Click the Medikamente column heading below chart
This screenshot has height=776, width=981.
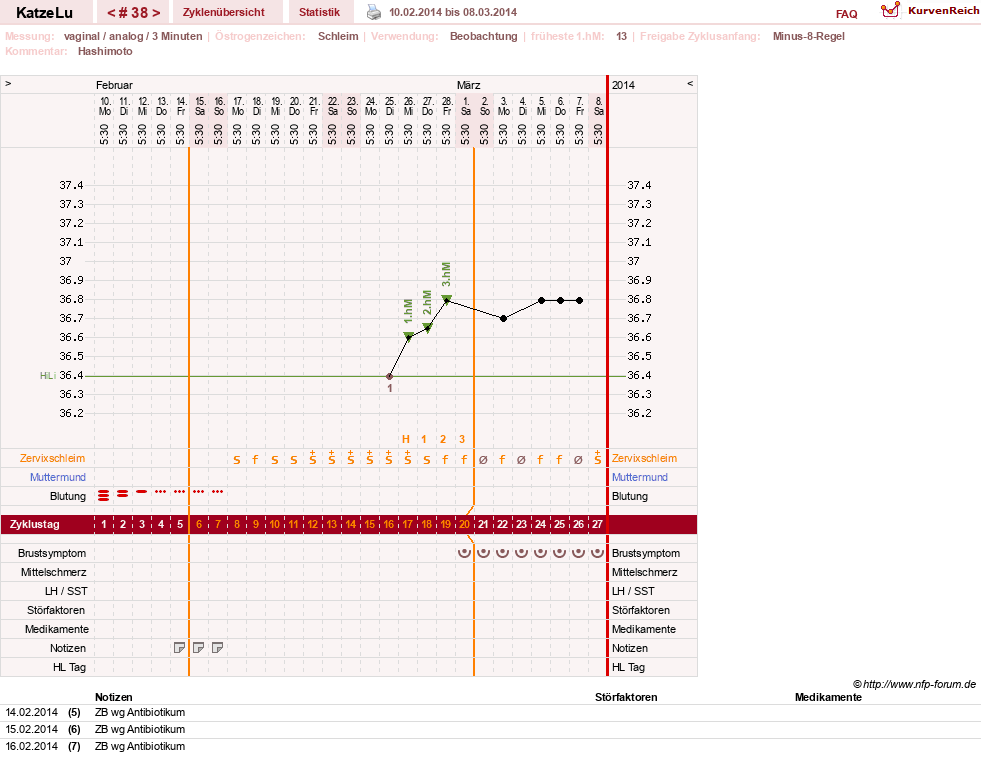click(828, 697)
